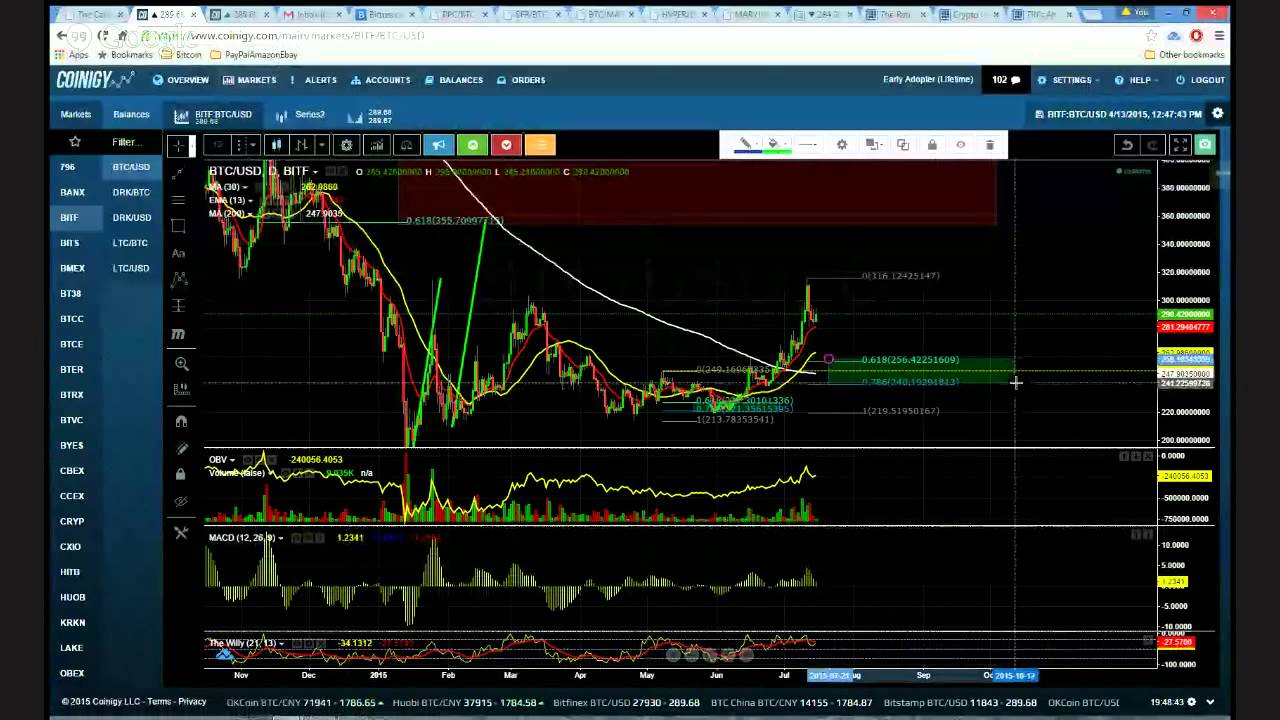The width and height of the screenshot is (1280, 720).
Task: Open the Balances menu in navbar
Action: pos(453,80)
